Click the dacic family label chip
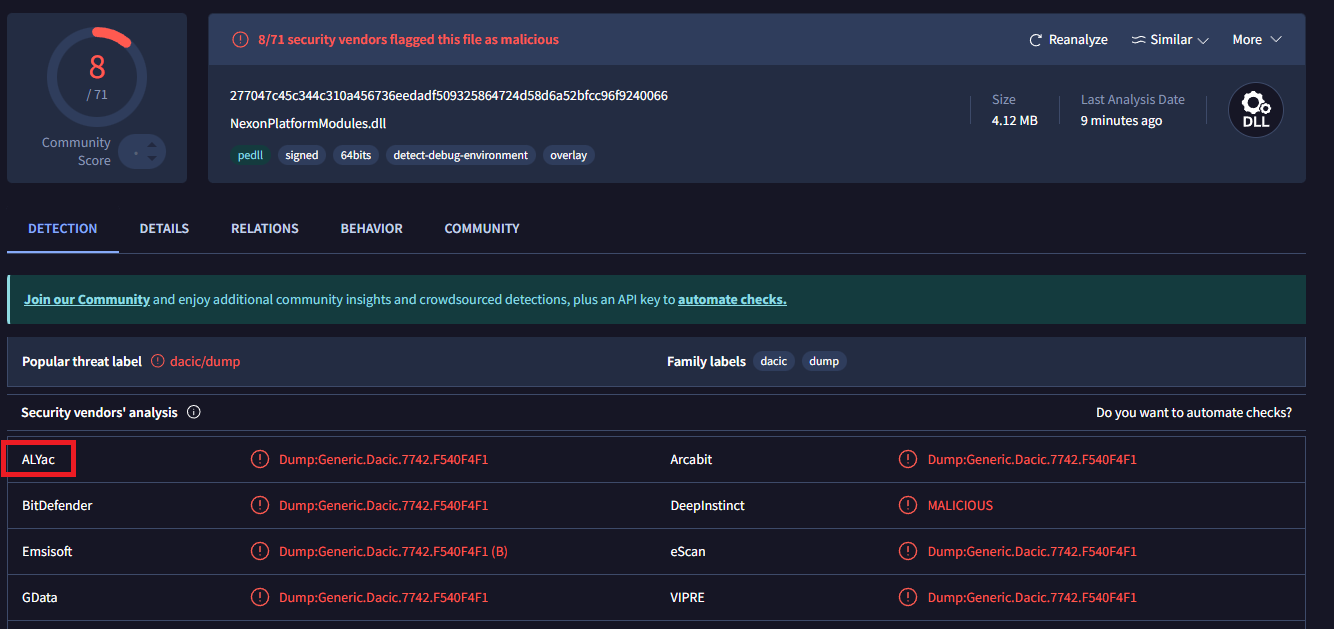This screenshot has width=1334, height=629. click(773, 361)
